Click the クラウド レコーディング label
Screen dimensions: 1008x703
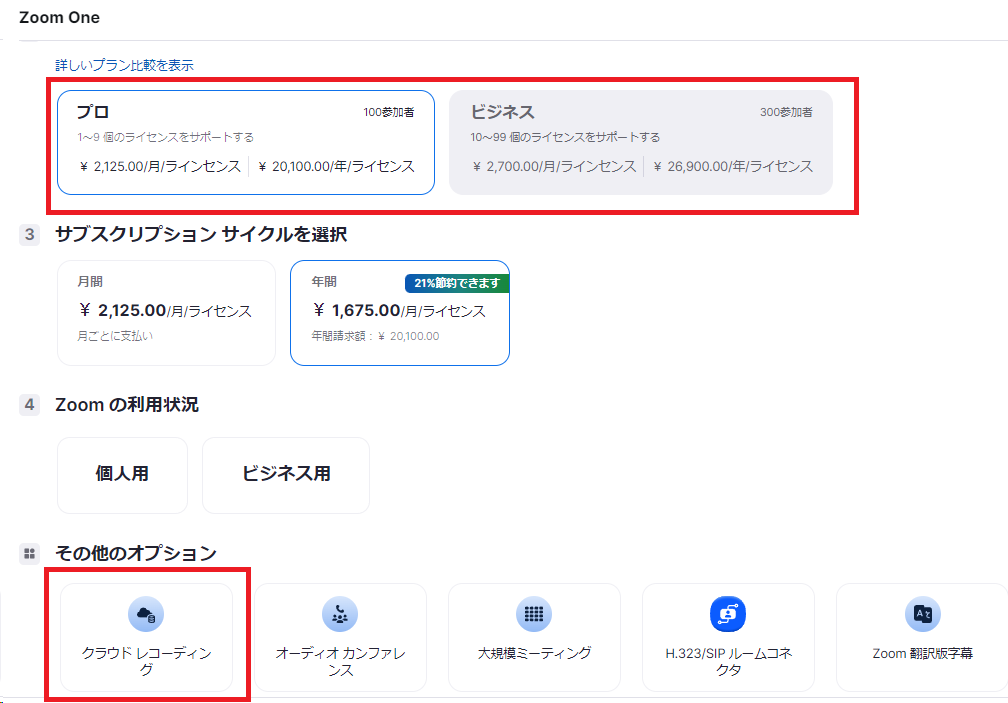(147, 661)
